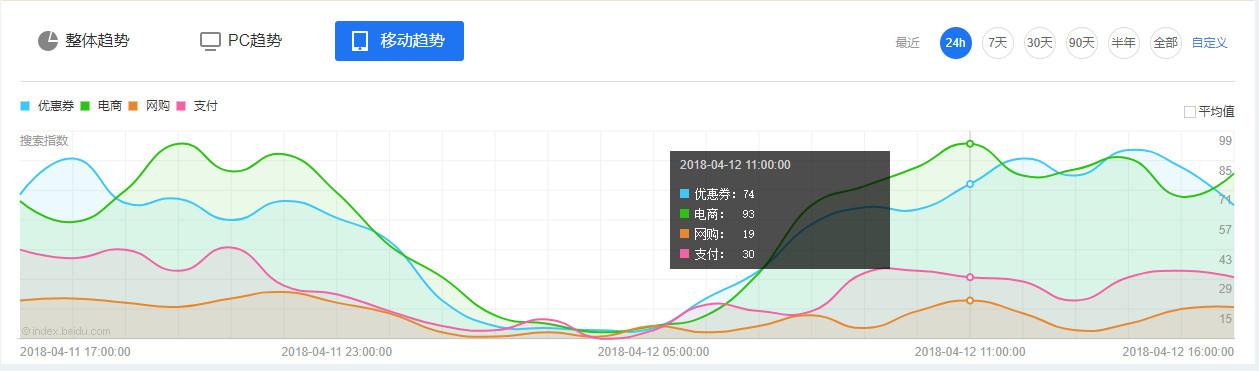Toggle the 支付 legend series

197,105
